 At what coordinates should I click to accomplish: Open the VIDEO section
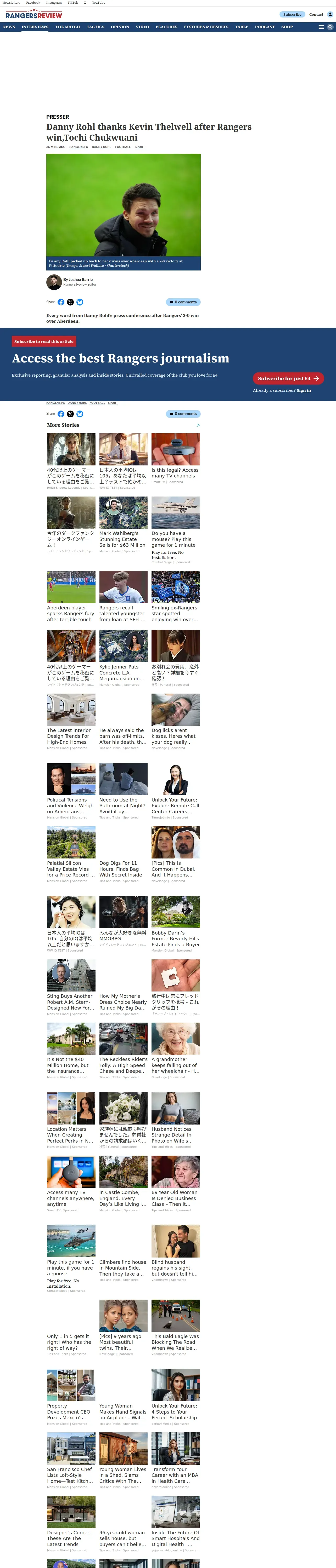click(x=142, y=27)
